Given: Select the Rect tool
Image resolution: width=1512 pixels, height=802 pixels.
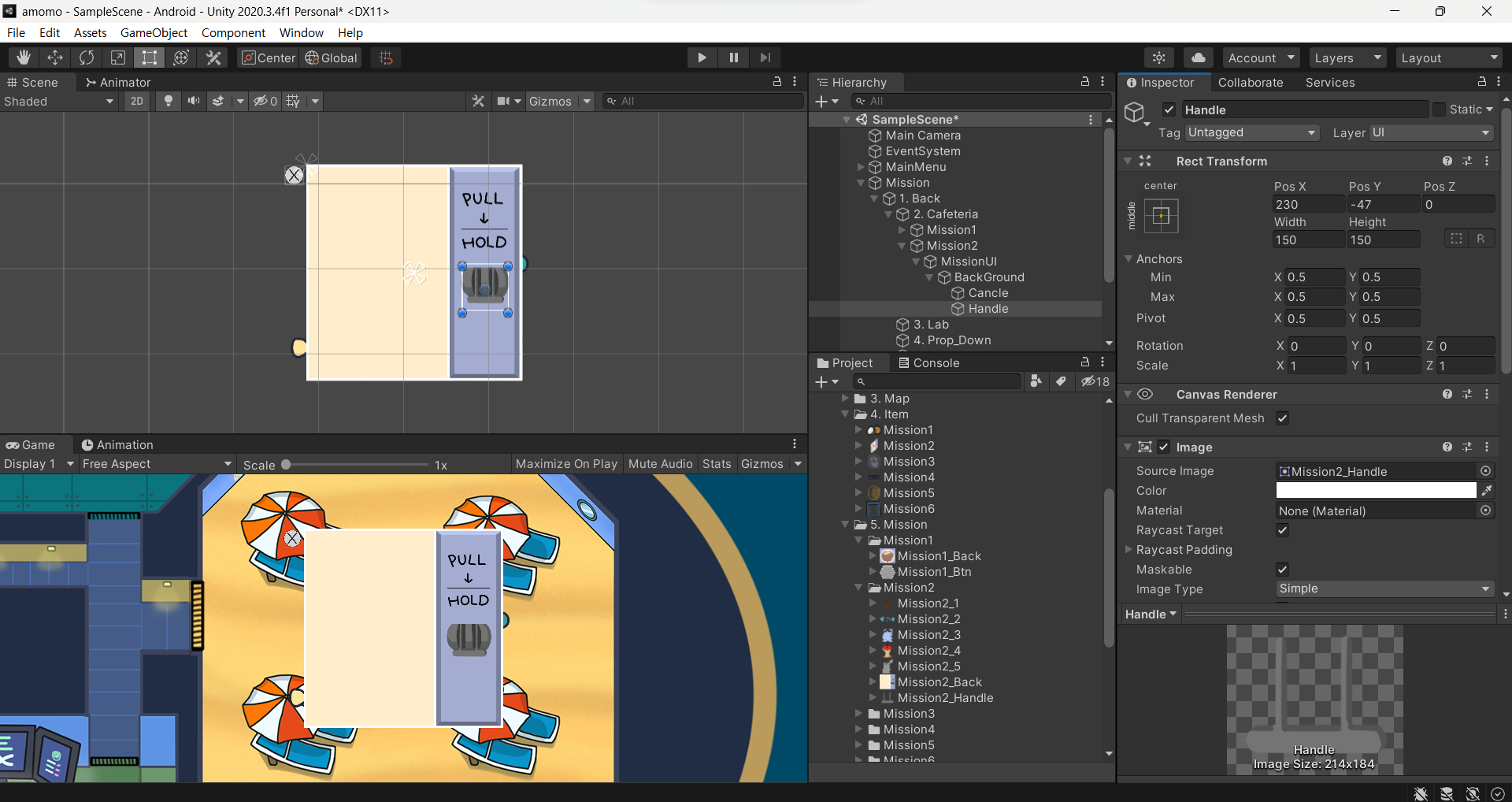Looking at the screenshot, I should (x=150, y=58).
